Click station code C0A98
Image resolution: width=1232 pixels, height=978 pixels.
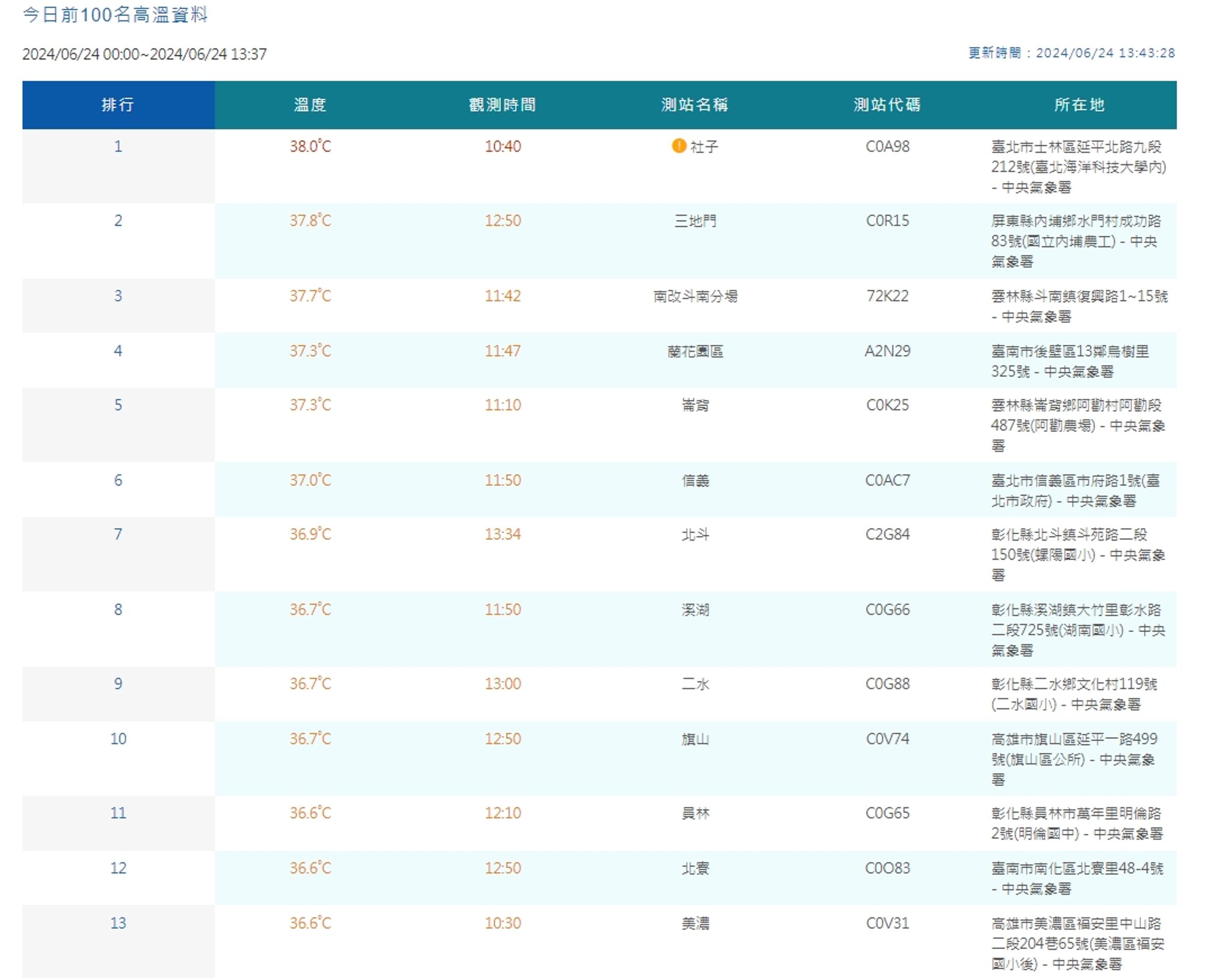887,146
